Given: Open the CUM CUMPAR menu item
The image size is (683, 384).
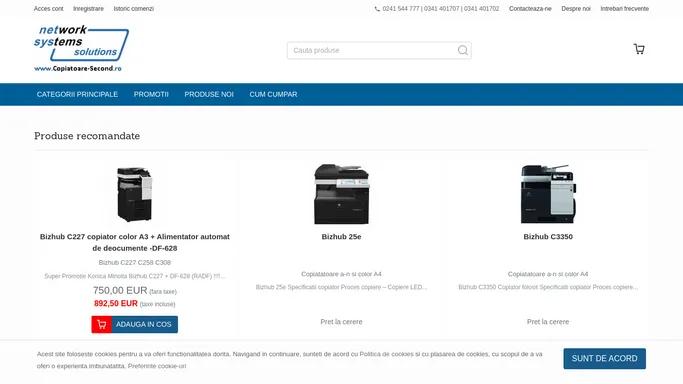Looking at the screenshot, I should click(x=274, y=94).
